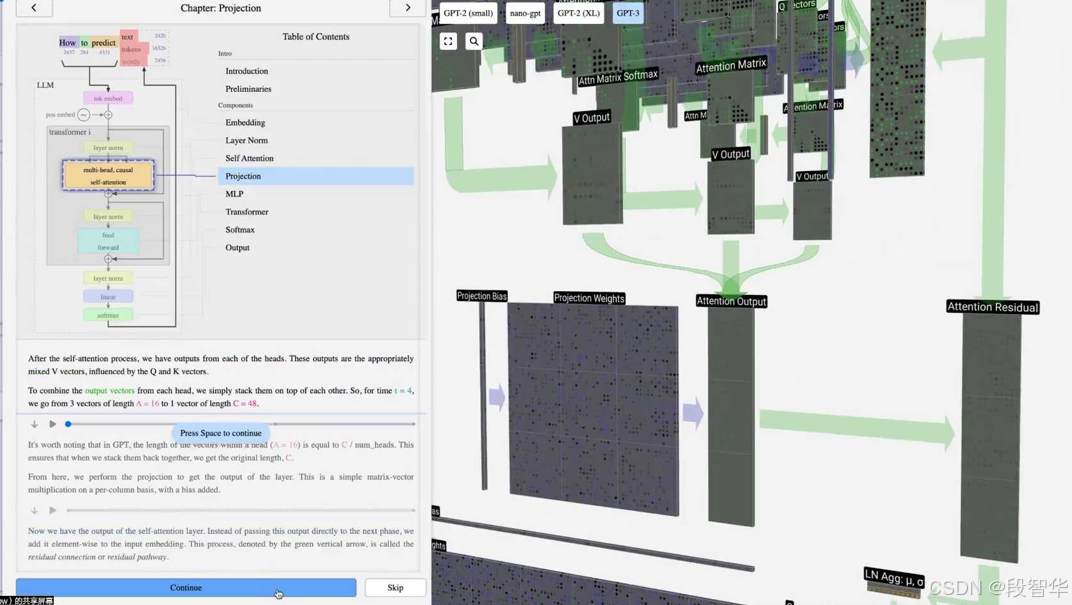
Task: Go to the previous chapter using the left chevron
Action: [x=34, y=8]
